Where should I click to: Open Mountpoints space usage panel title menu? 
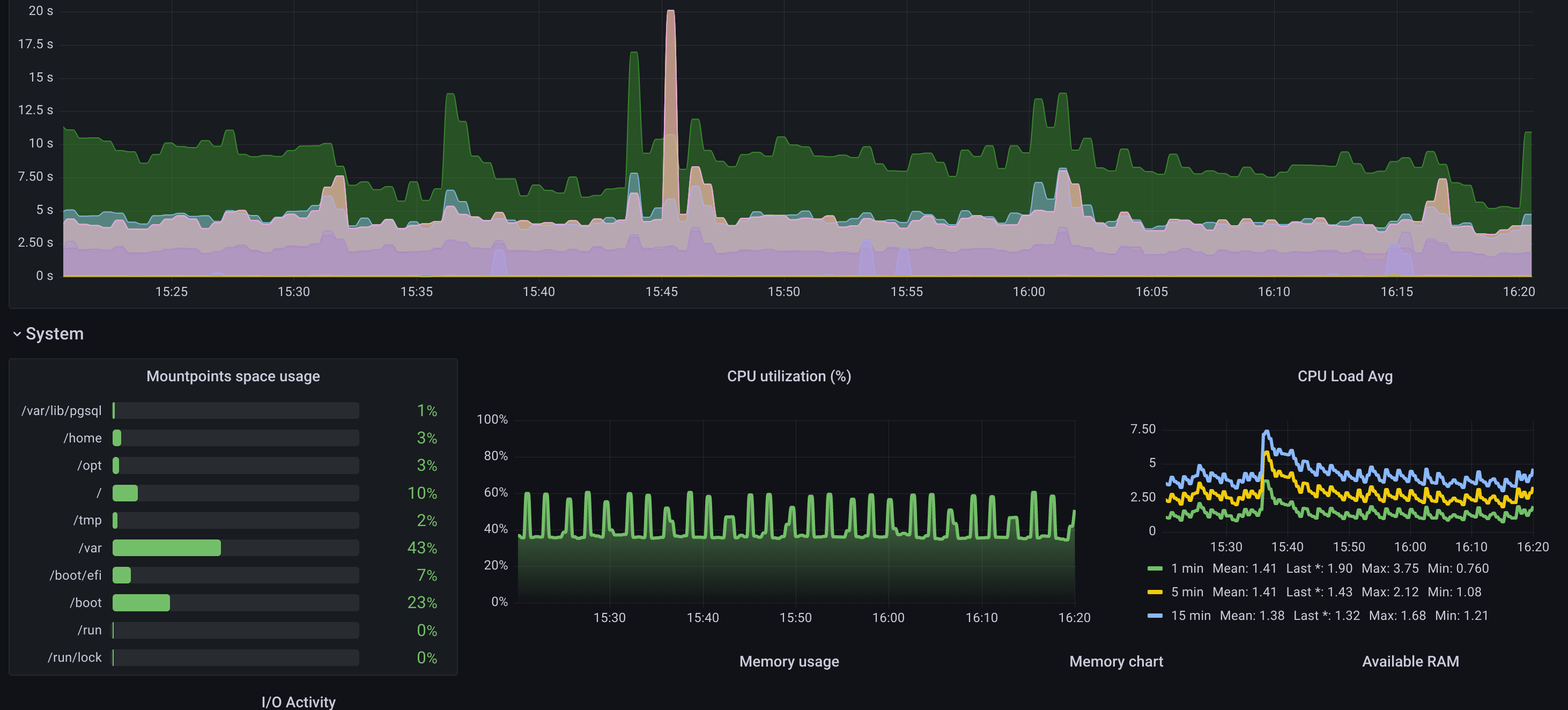[233, 376]
